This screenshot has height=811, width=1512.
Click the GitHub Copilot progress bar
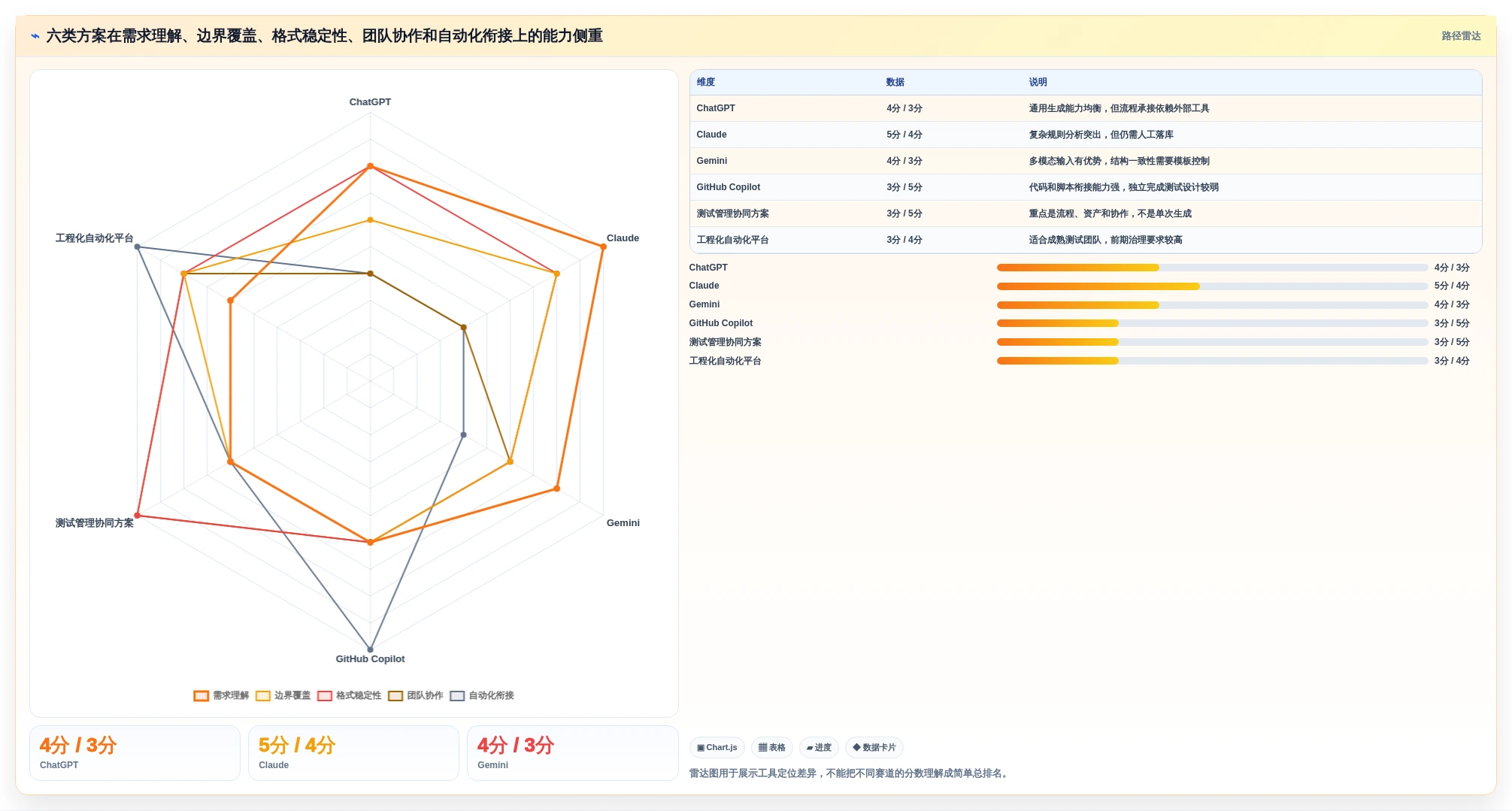tap(1212, 323)
